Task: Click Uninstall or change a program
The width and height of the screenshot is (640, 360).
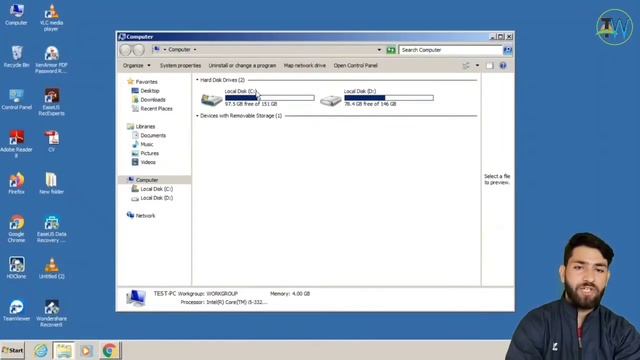Action: [242, 65]
